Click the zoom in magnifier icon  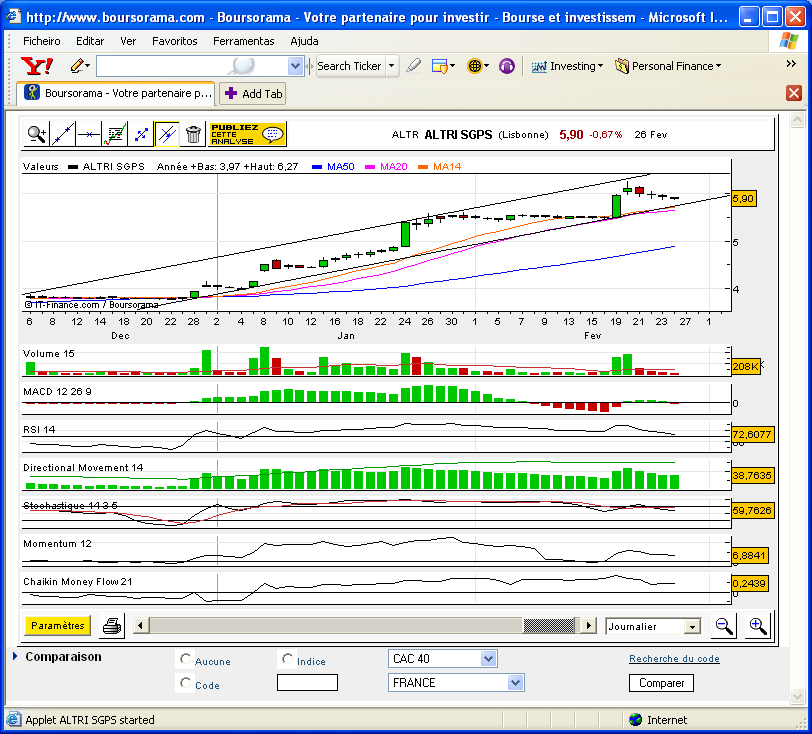(x=759, y=626)
